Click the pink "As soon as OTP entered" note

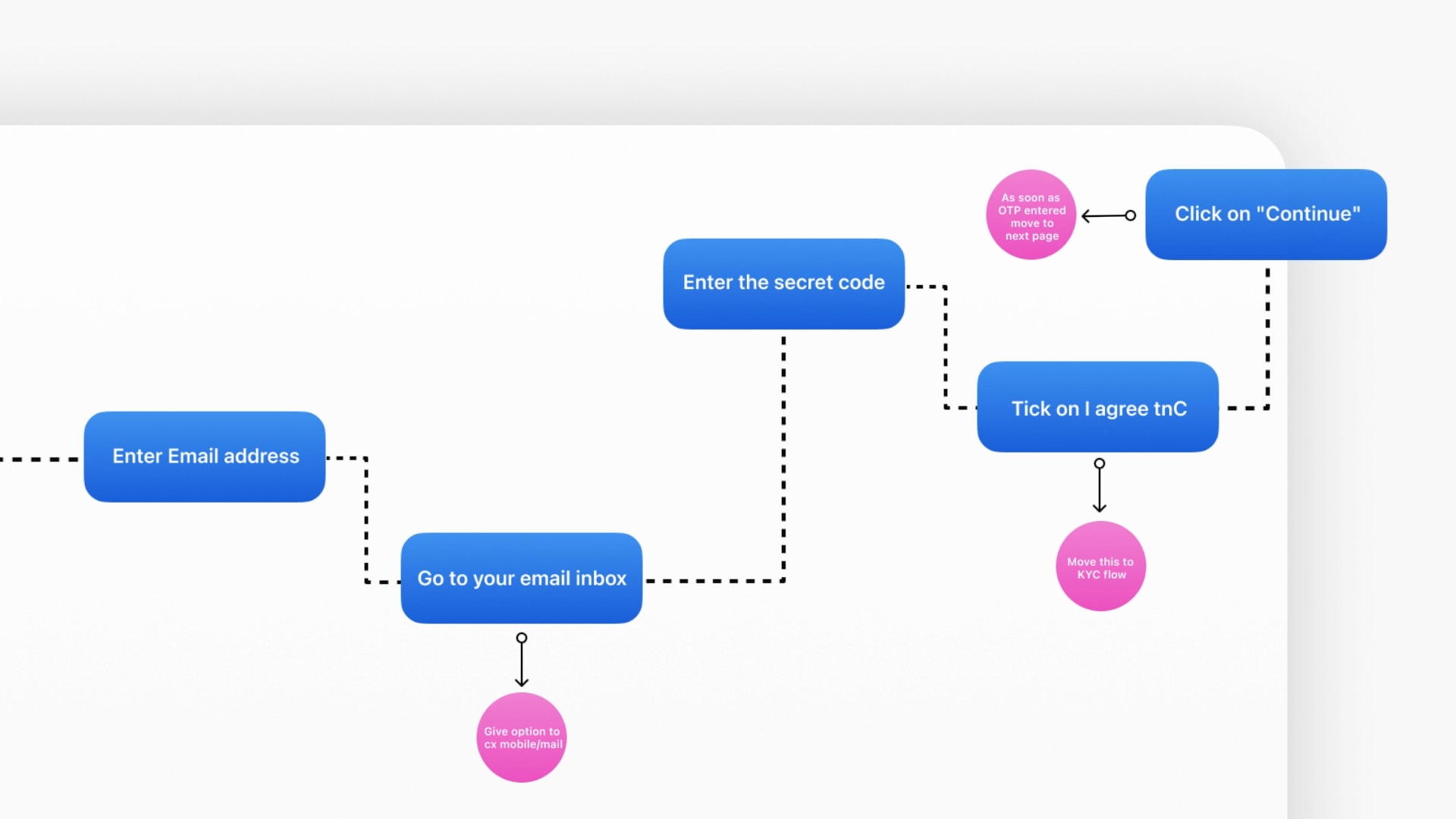1031,215
